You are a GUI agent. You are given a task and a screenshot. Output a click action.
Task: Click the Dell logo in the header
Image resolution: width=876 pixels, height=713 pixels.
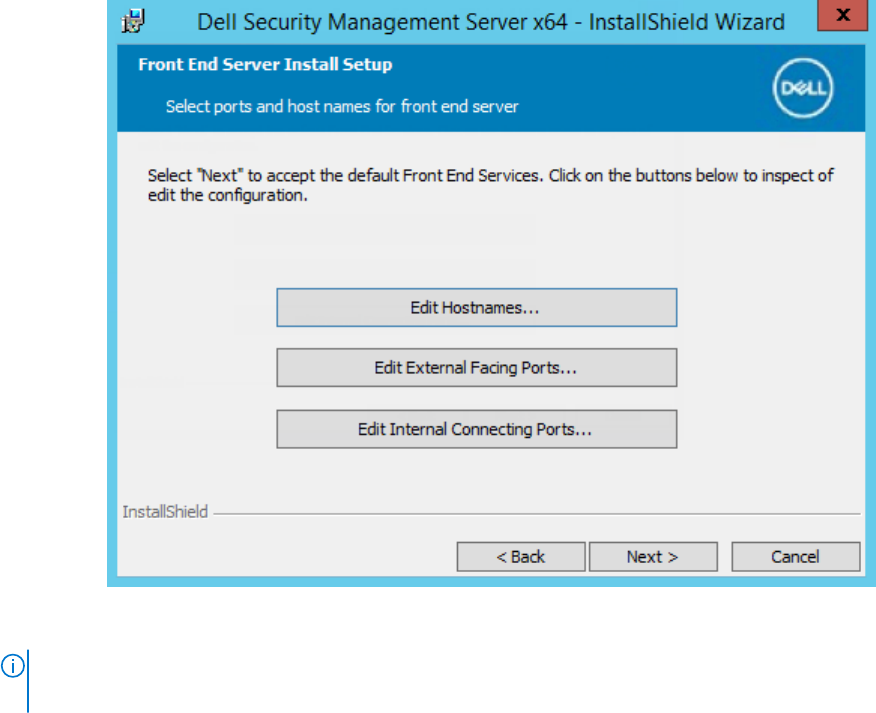click(x=803, y=88)
